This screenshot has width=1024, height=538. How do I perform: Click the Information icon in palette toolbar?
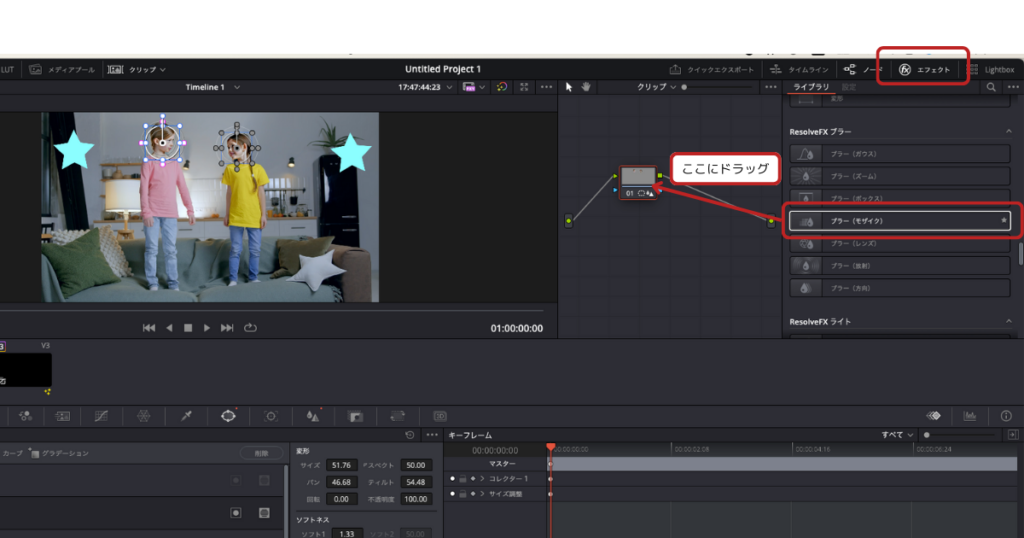click(1005, 415)
